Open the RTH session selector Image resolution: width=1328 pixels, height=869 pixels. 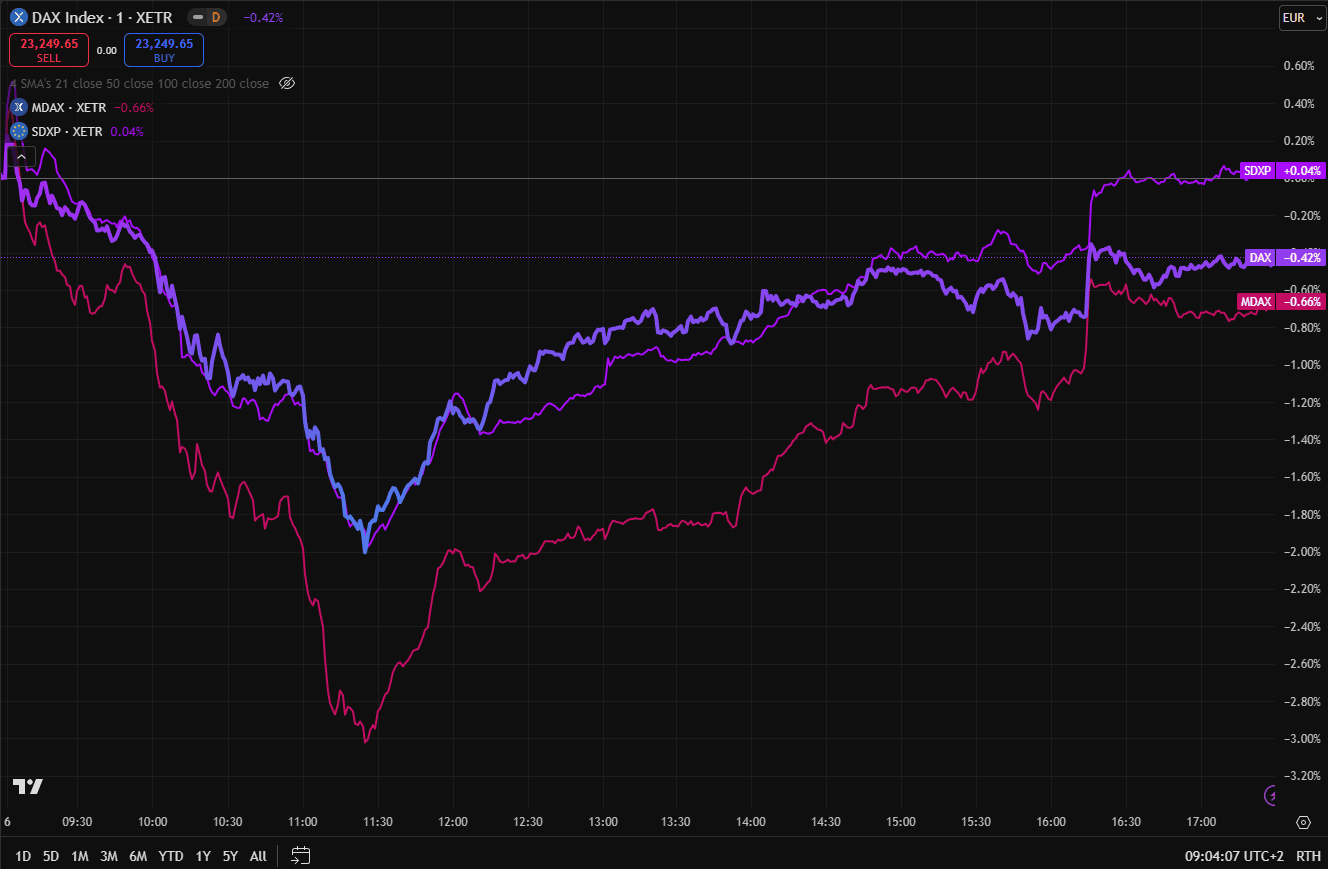tap(1308, 855)
